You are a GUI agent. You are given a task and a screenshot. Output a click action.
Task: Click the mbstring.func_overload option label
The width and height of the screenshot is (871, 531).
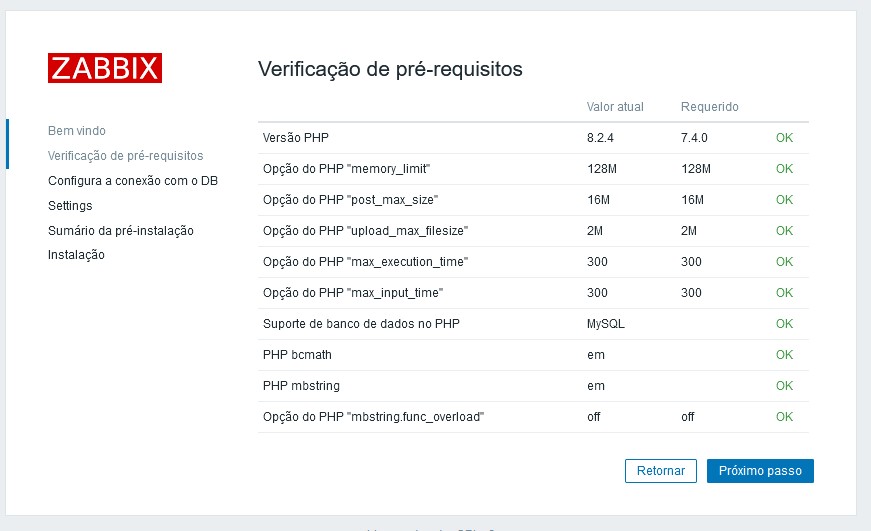tap(373, 417)
